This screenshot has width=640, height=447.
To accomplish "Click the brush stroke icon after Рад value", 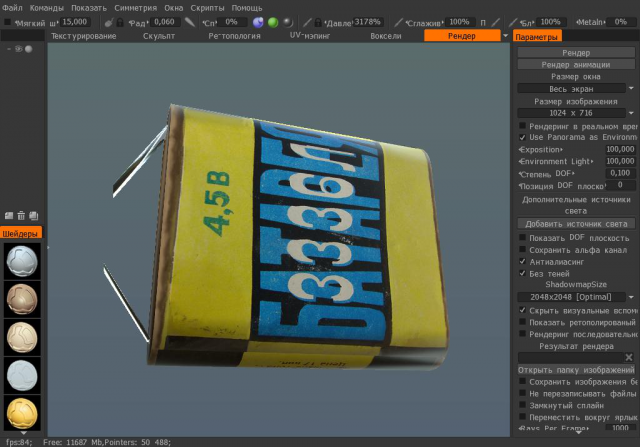I will pyautogui.click(x=190, y=22).
